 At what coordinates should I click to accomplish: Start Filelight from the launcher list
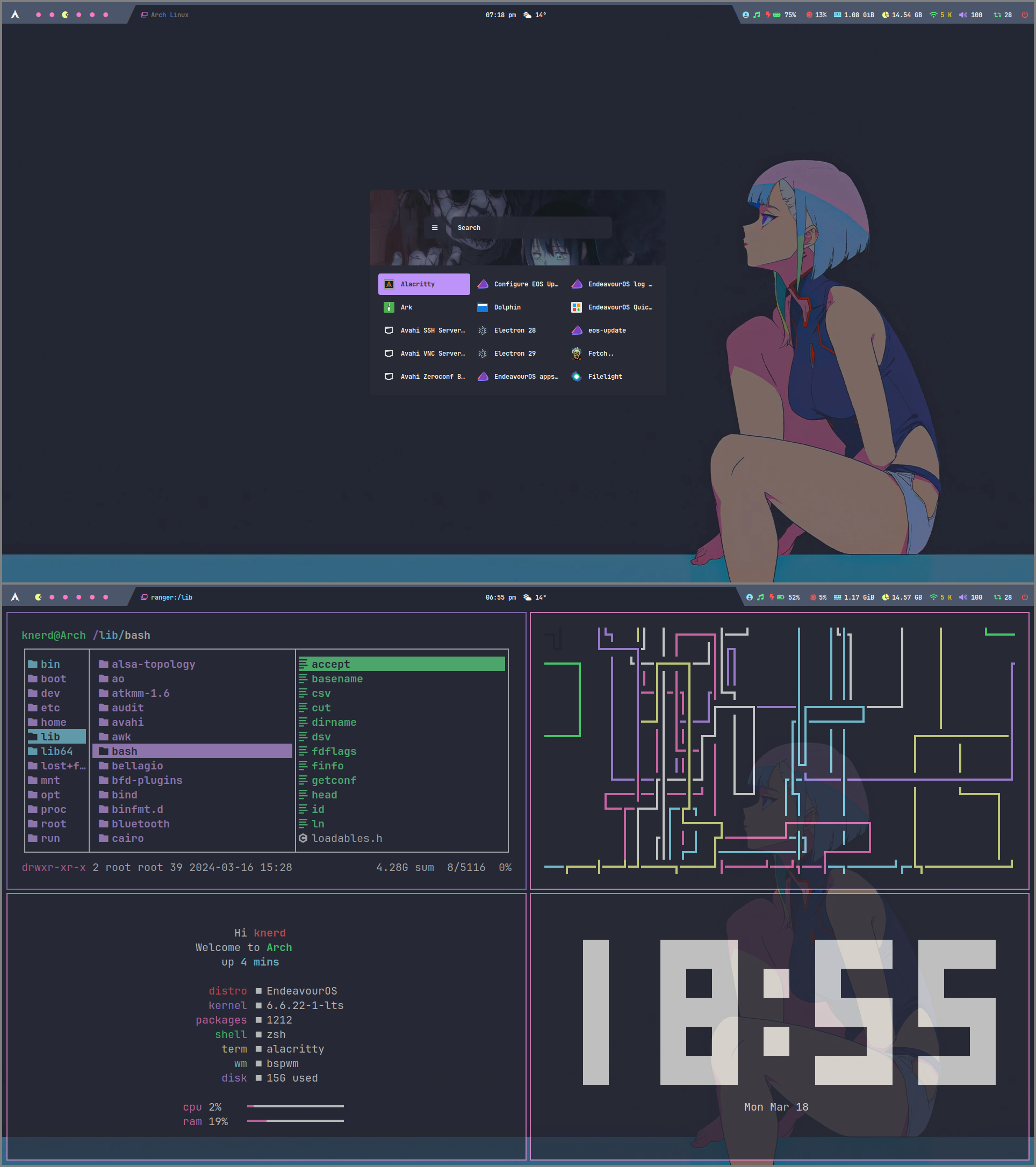[x=611, y=376]
